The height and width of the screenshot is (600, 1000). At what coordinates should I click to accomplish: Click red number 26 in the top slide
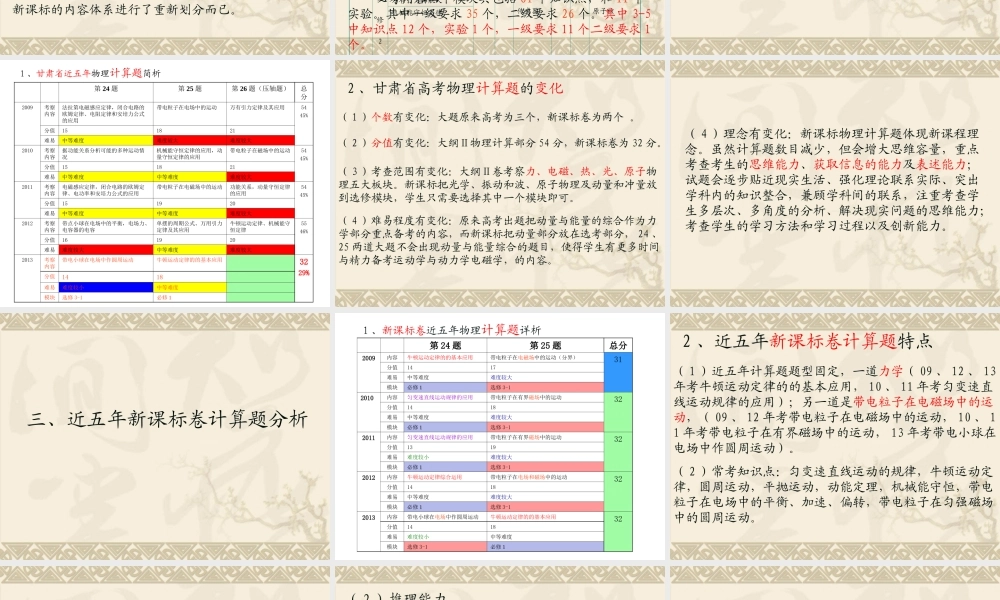coord(568,13)
